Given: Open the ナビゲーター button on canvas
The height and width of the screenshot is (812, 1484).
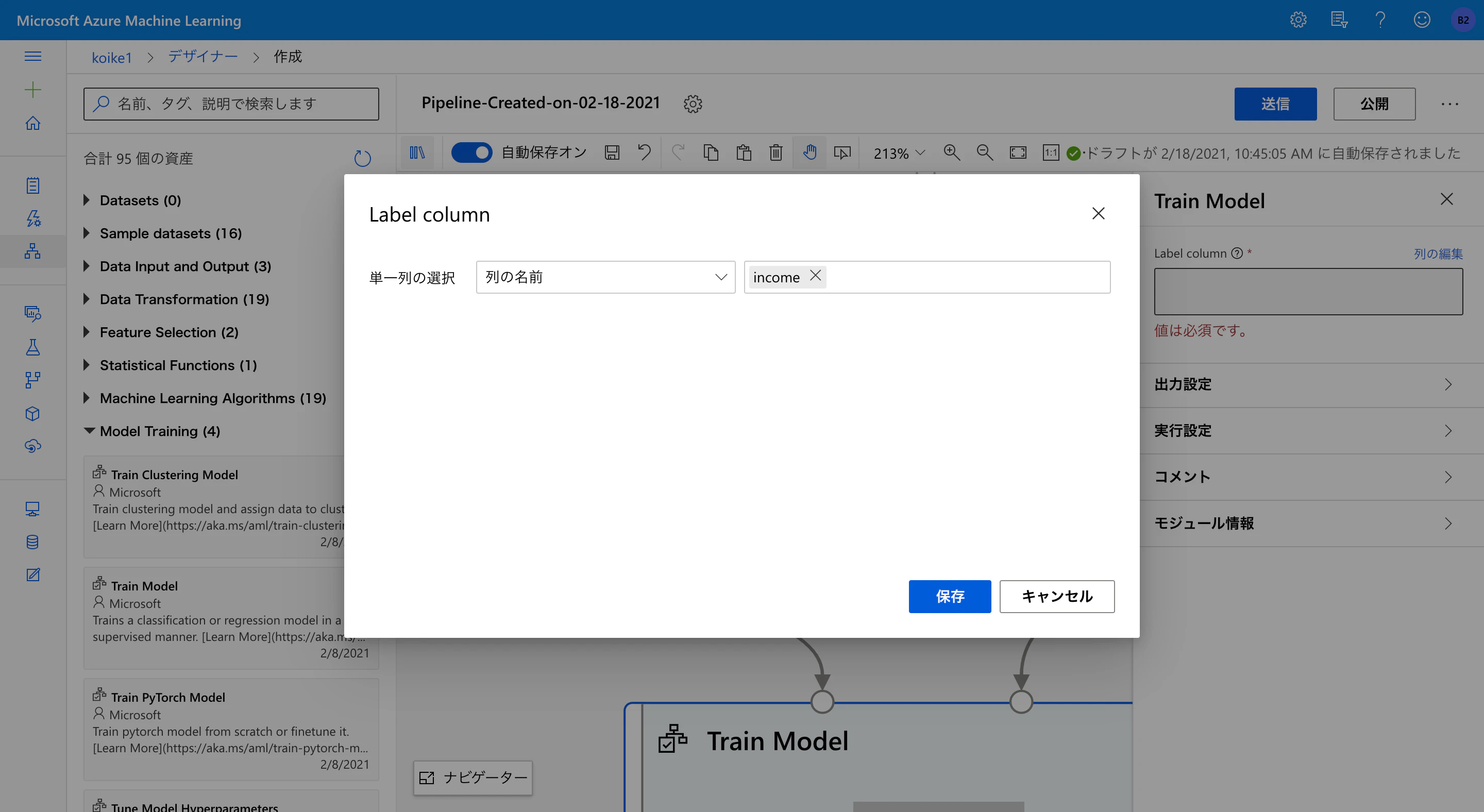Looking at the screenshot, I should (473, 778).
